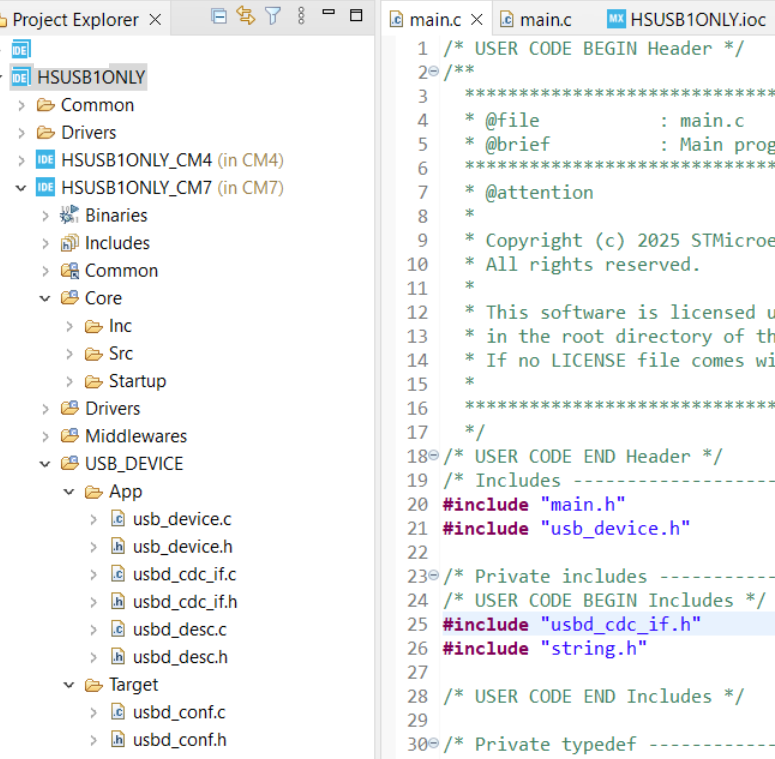Select the usbd_conf.h header file
The width and height of the screenshot is (775, 759).
[179, 740]
